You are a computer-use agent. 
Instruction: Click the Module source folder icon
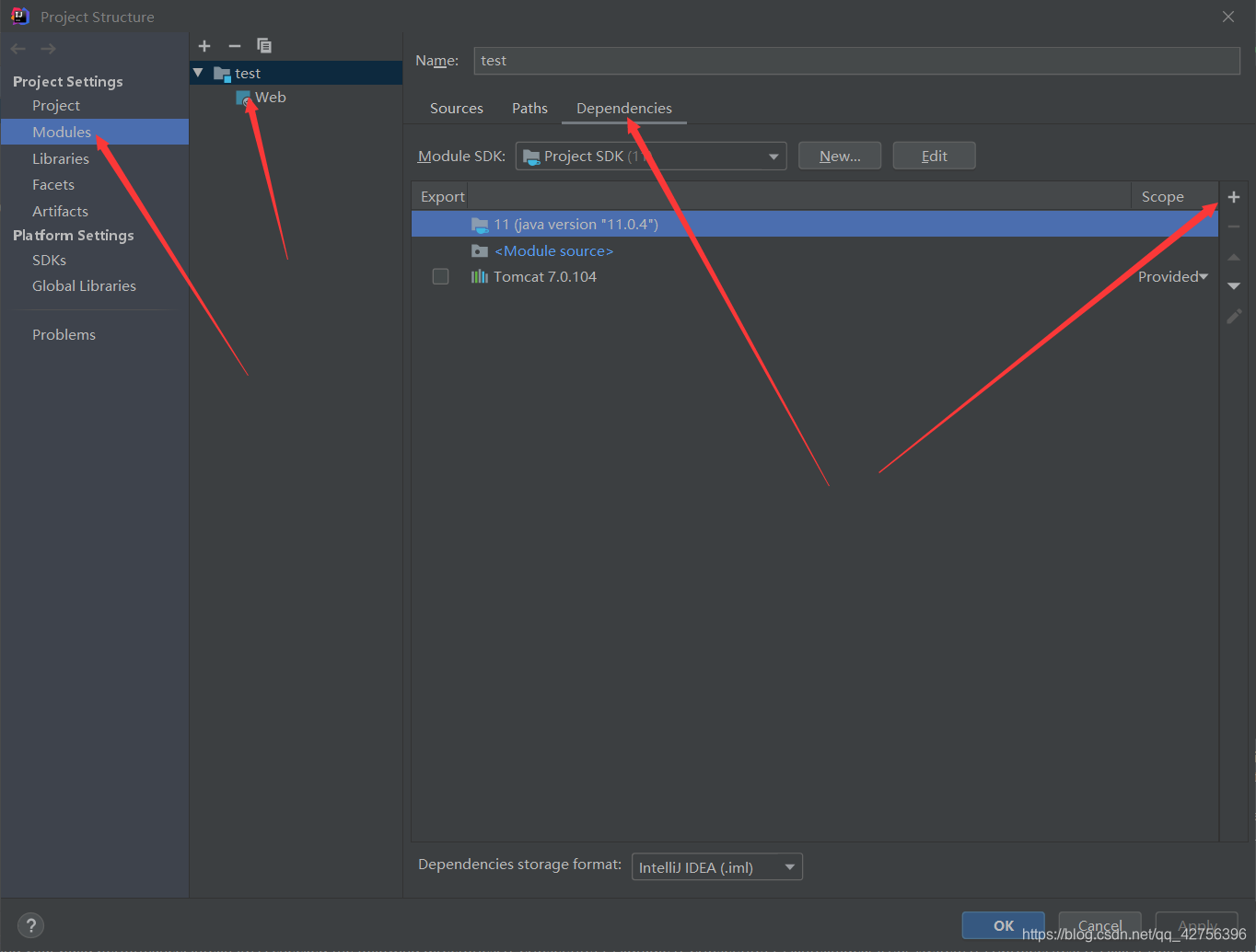480,251
